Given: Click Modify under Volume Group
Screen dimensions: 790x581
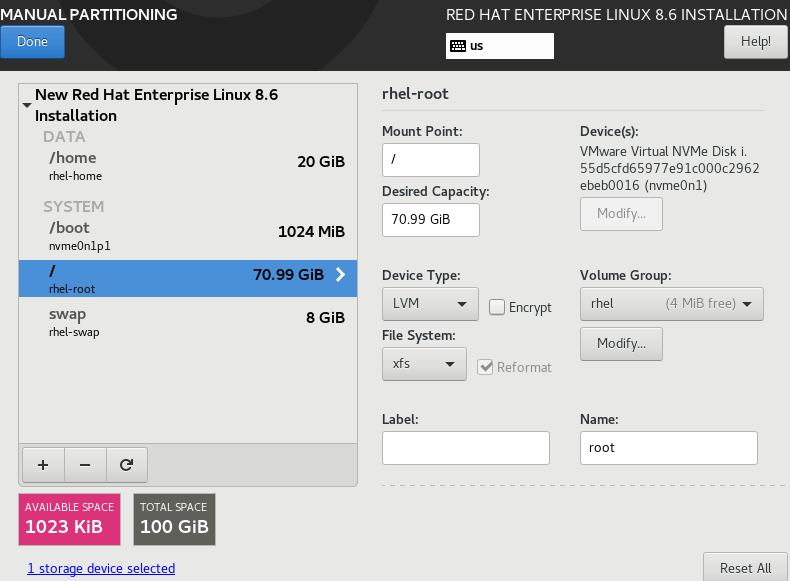Looking at the screenshot, I should 621,344.
